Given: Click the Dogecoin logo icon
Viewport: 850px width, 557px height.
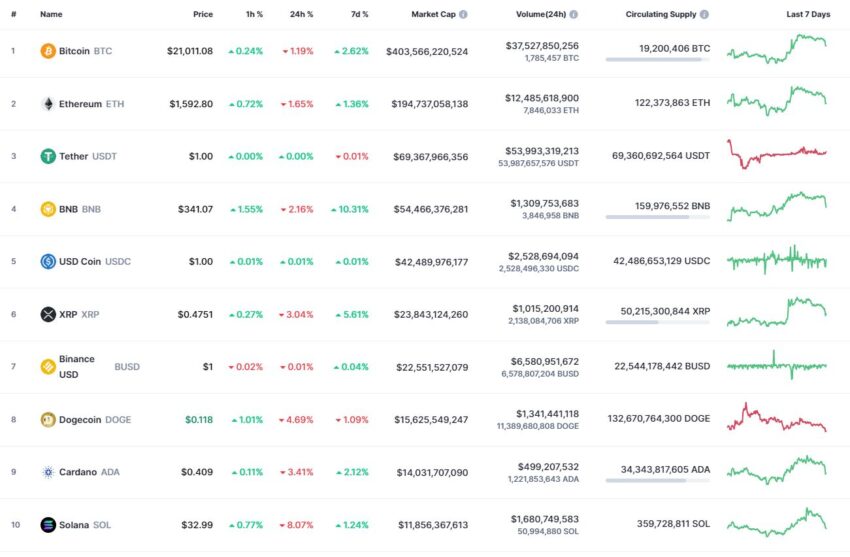Looking at the screenshot, I should (x=48, y=419).
